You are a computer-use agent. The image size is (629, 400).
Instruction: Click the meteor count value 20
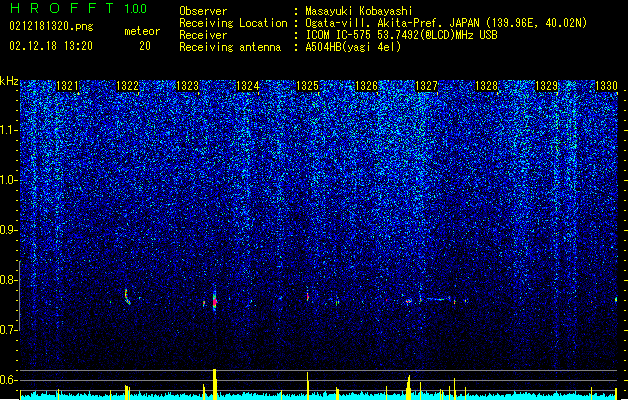point(145,46)
